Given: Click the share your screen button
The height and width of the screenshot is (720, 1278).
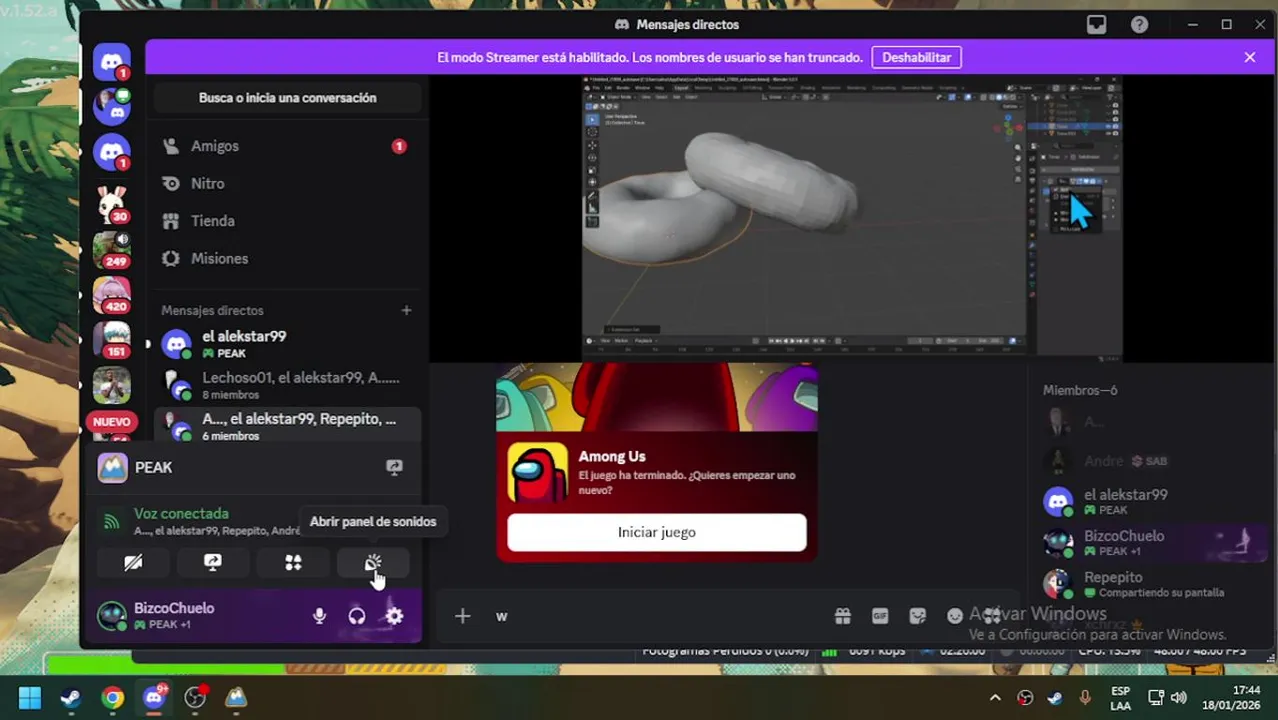Looking at the screenshot, I should tap(213, 563).
